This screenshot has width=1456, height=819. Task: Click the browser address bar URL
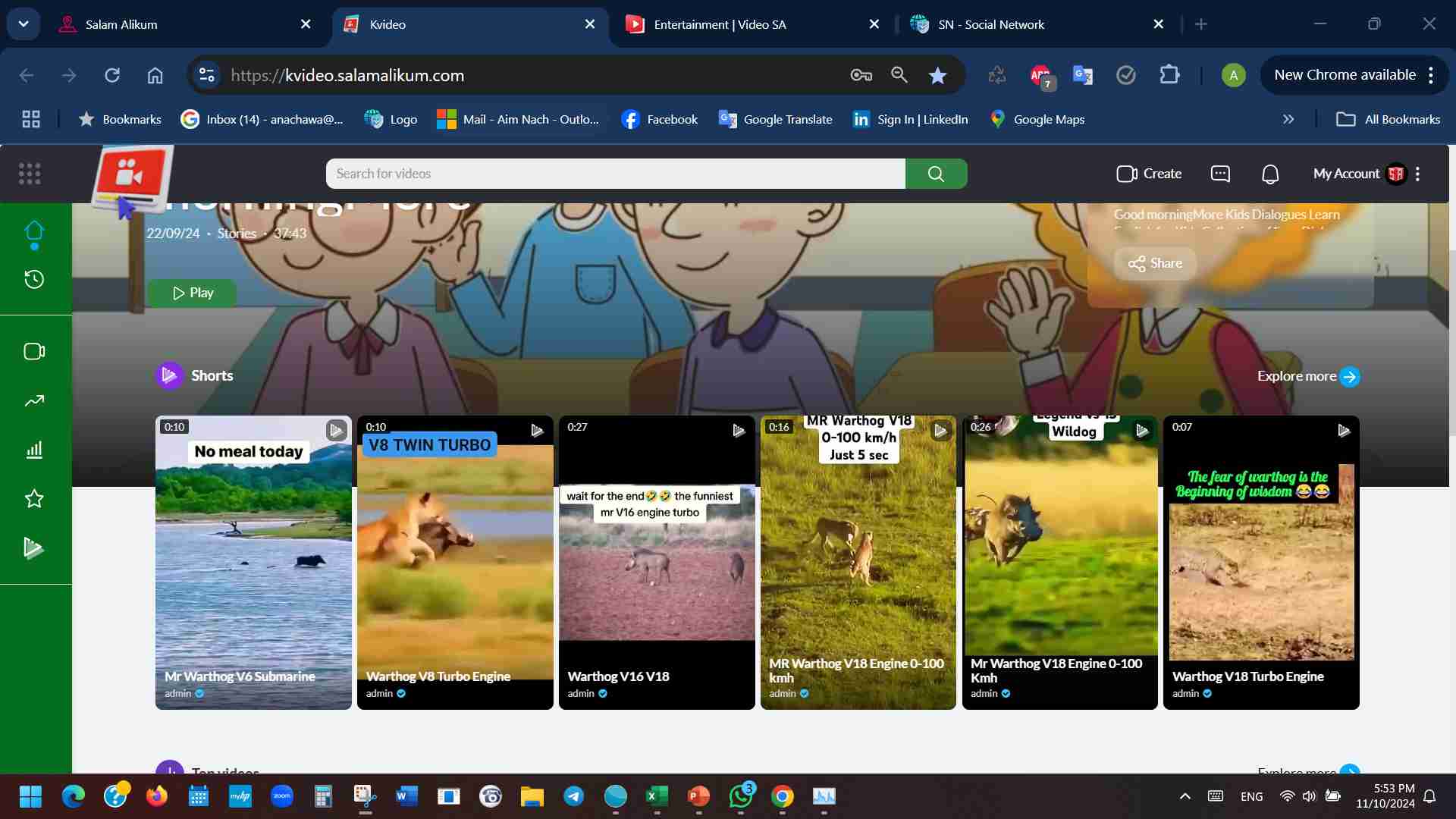(347, 75)
